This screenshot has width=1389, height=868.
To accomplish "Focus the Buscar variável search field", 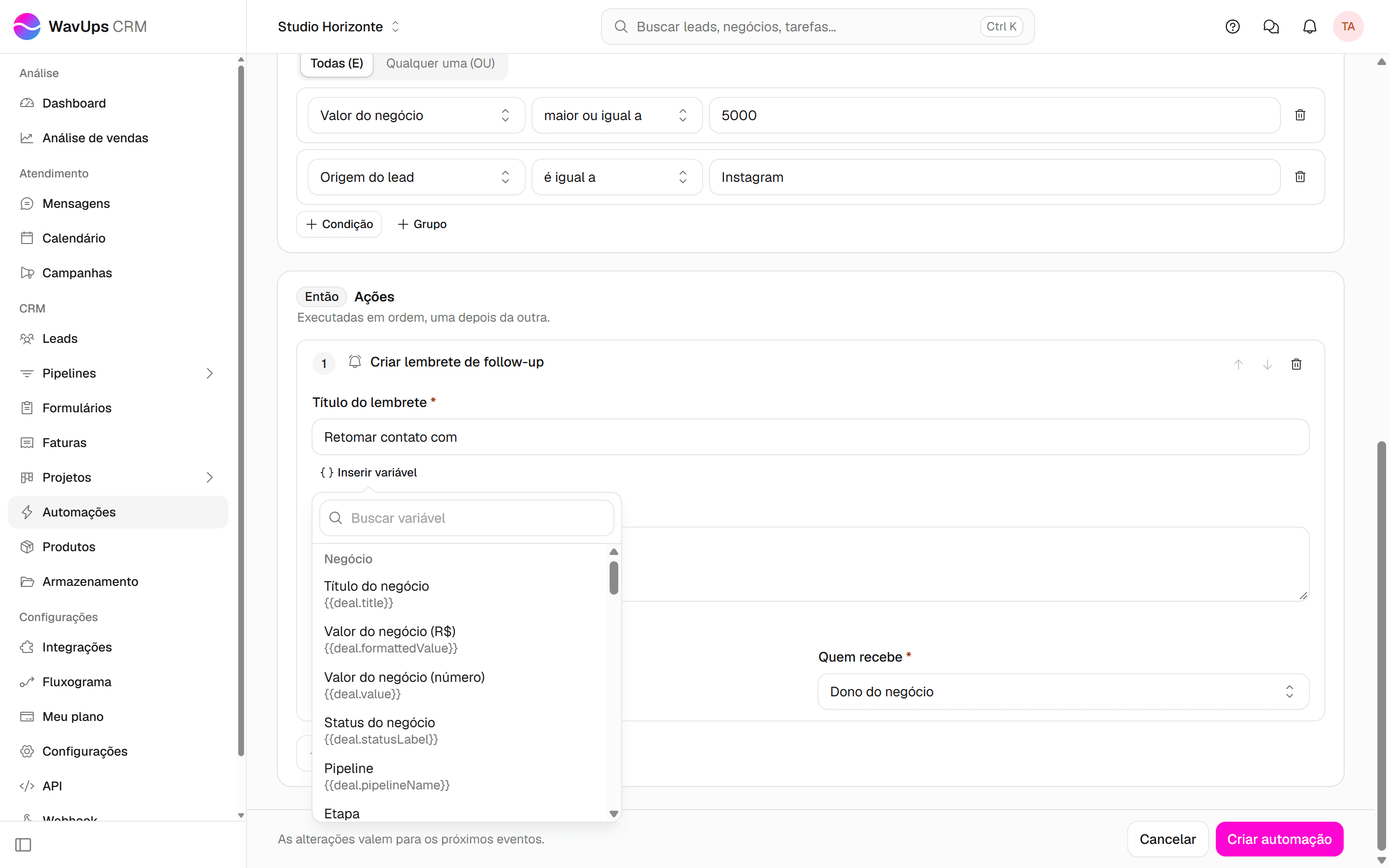I will pyautogui.click(x=467, y=518).
